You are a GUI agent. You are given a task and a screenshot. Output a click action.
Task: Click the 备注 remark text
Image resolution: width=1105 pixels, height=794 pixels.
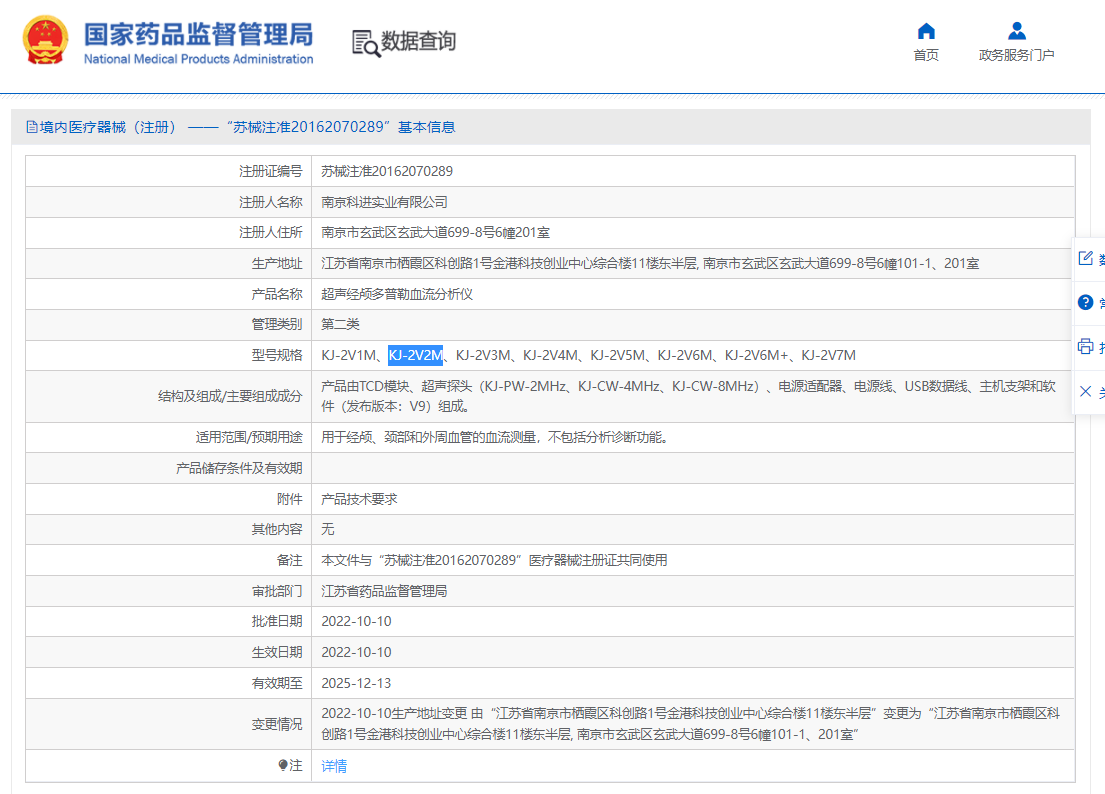pyautogui.click(x=494, y=560)
